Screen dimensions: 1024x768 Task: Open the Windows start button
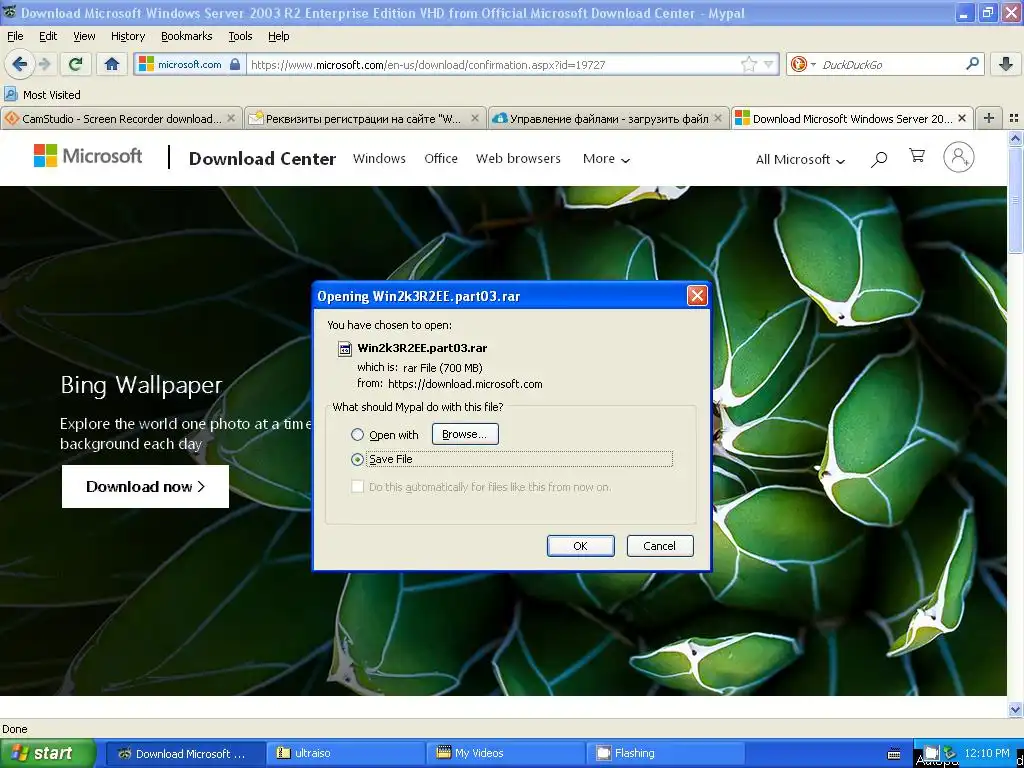tap(47, 753)
